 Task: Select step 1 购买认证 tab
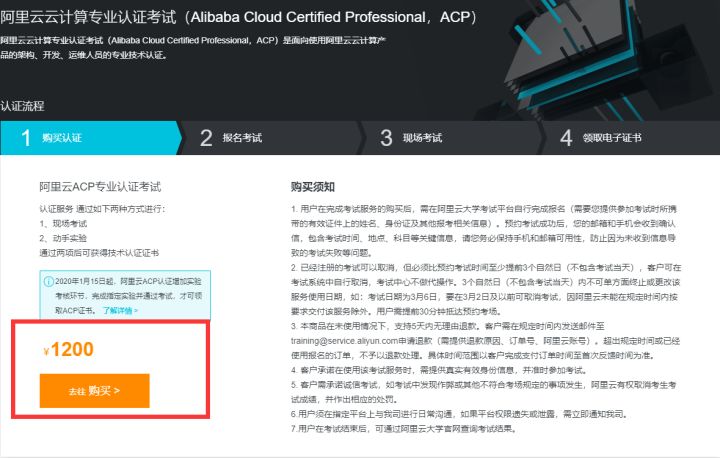(x=90, y=138)
